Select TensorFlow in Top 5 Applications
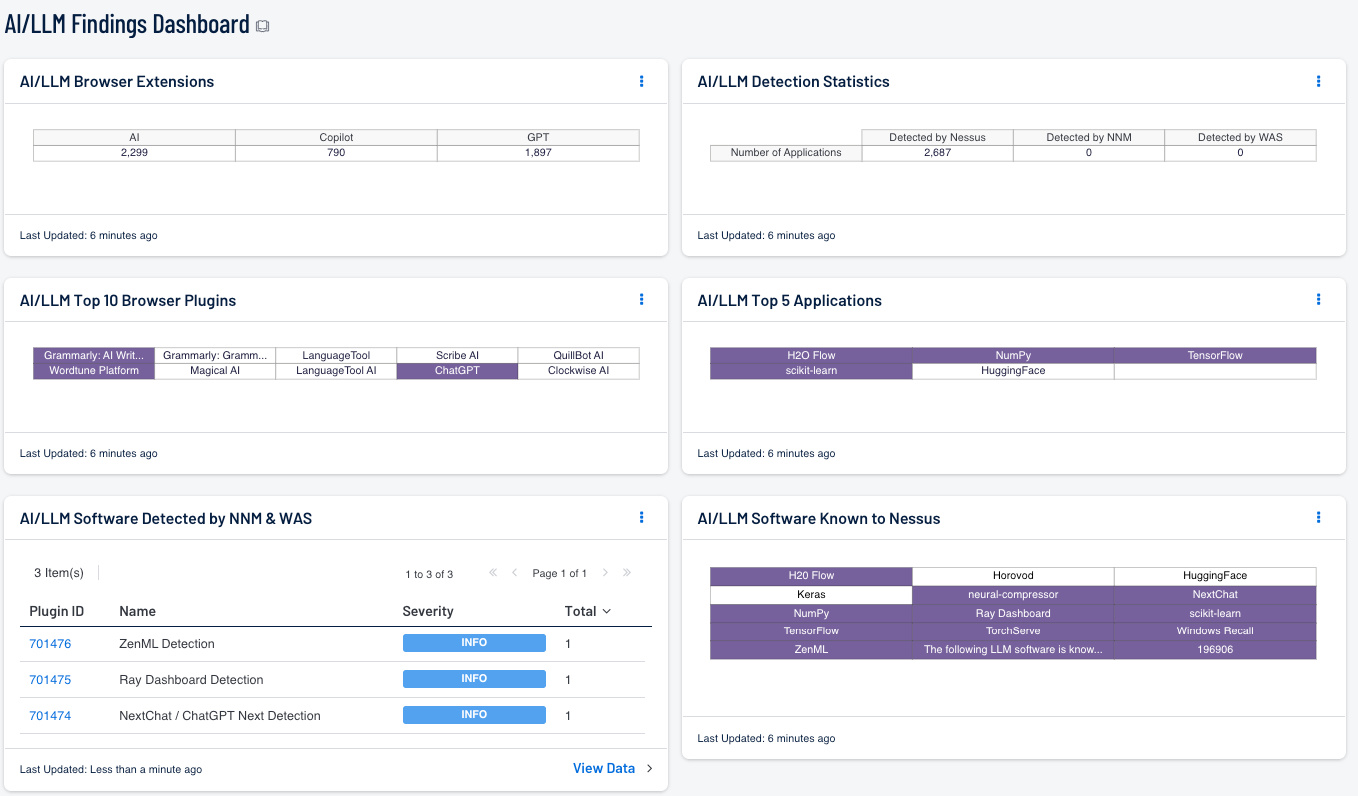The image size is (1358, 796). pos(1215,355)
